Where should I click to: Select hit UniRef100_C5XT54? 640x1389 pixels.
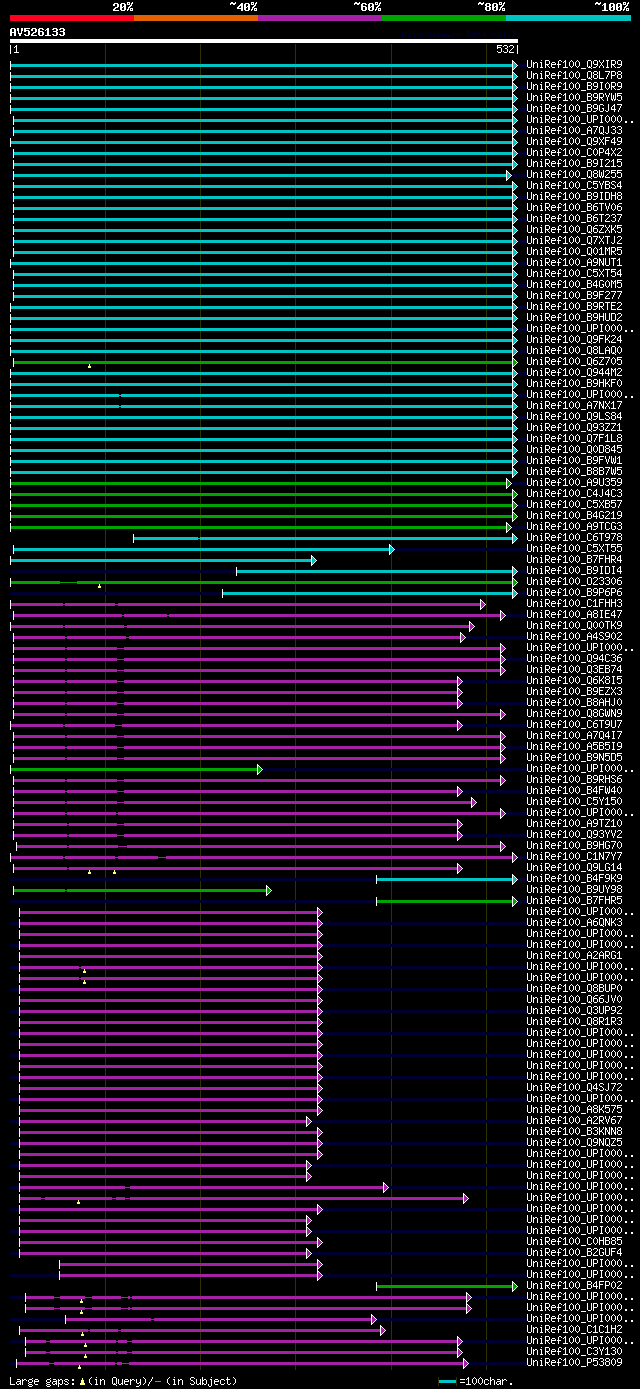coord(574,273)
